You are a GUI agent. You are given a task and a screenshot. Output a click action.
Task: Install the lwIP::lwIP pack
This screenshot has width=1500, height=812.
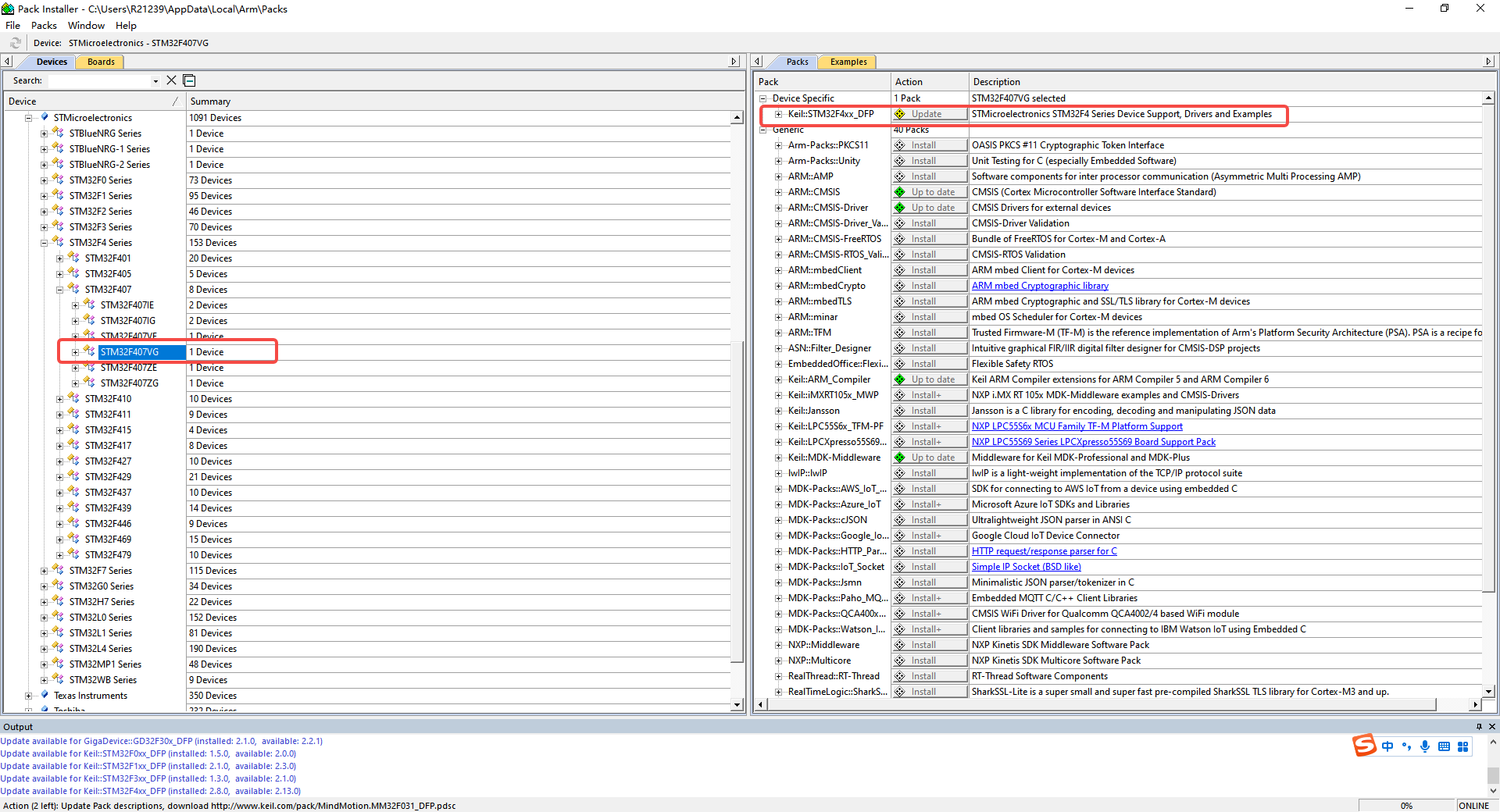(x=930, y=473)
